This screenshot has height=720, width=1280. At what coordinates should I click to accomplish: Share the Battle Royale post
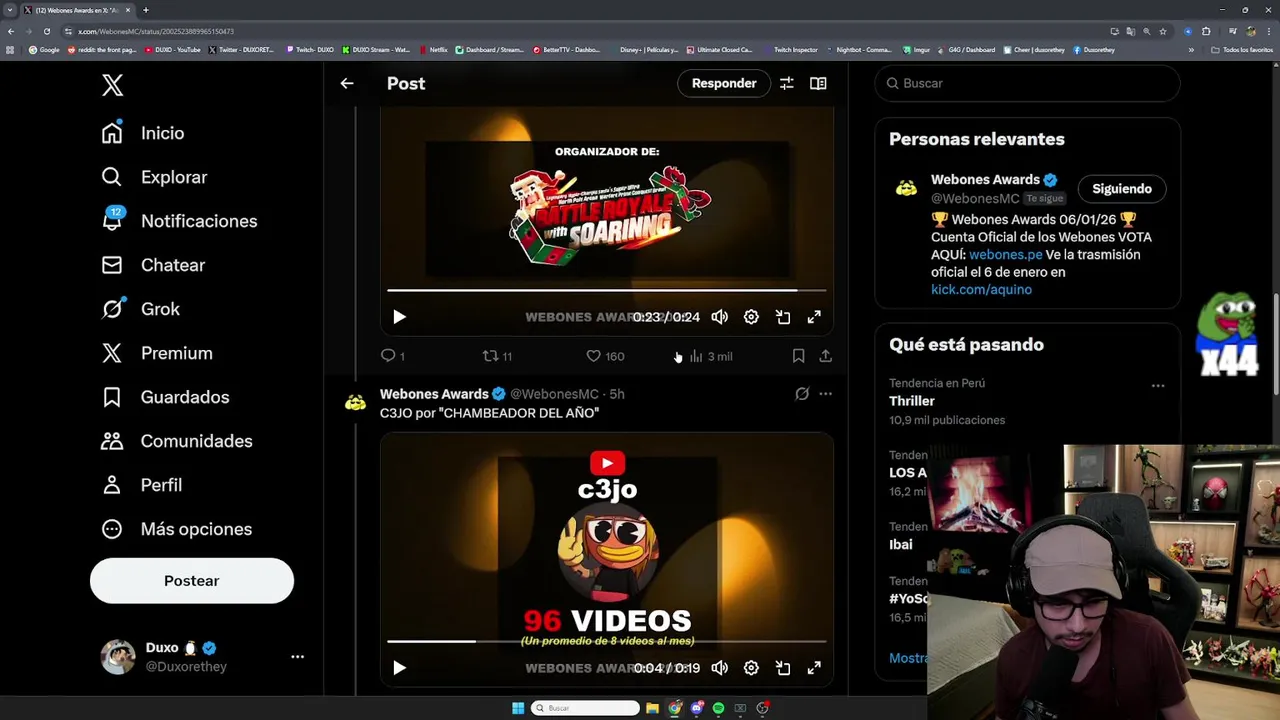click(825, 356)
